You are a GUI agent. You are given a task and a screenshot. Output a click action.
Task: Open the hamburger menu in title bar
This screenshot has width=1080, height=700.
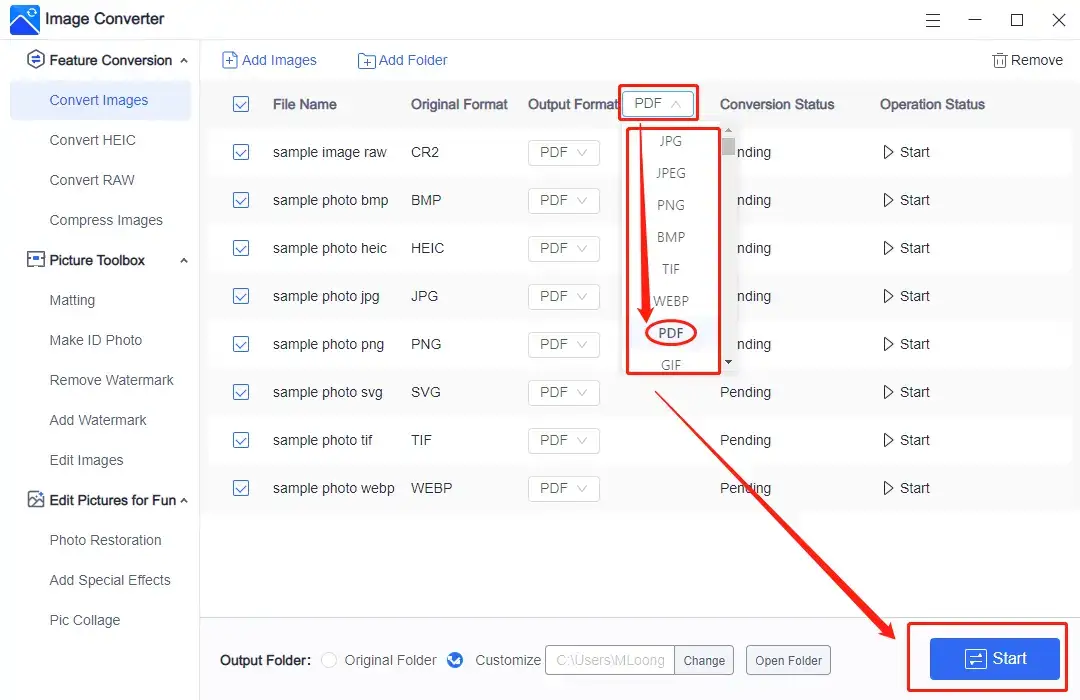[933, 20]
